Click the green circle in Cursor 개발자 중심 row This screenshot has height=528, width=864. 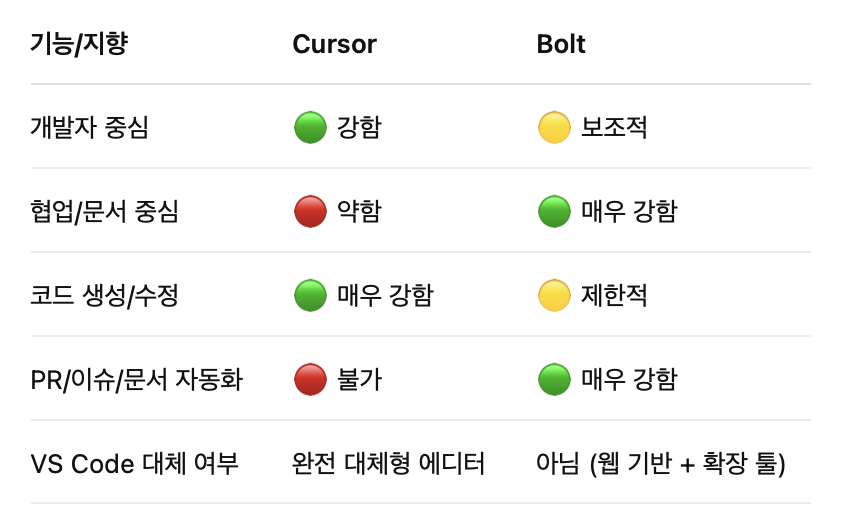coord(310,127)
